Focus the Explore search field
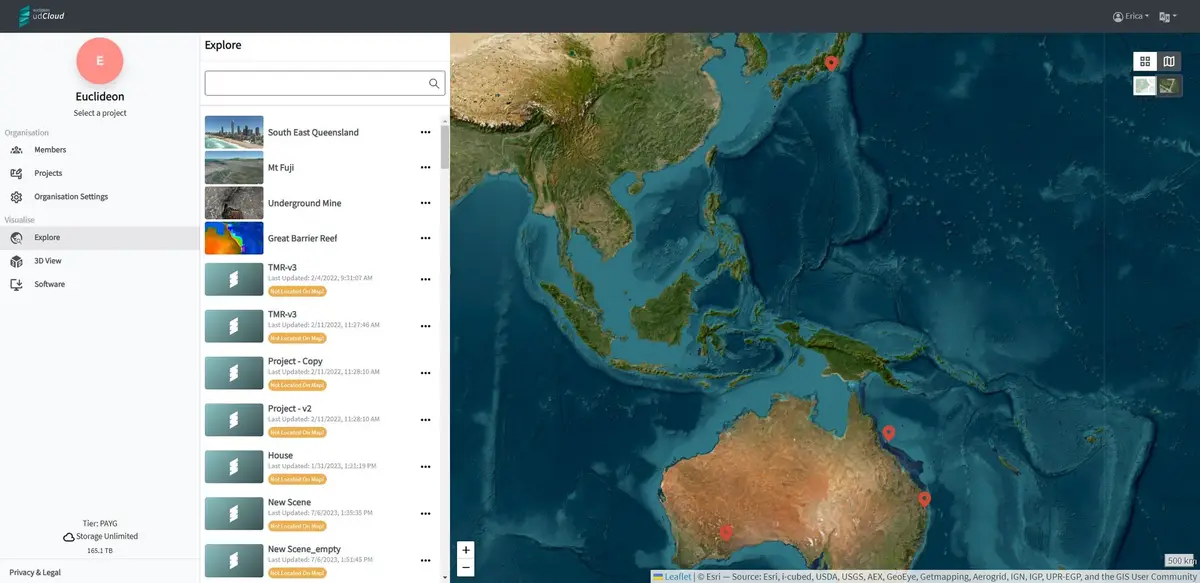The height and width of the screenshot is (583, 1200). click(x=325, y=83)
